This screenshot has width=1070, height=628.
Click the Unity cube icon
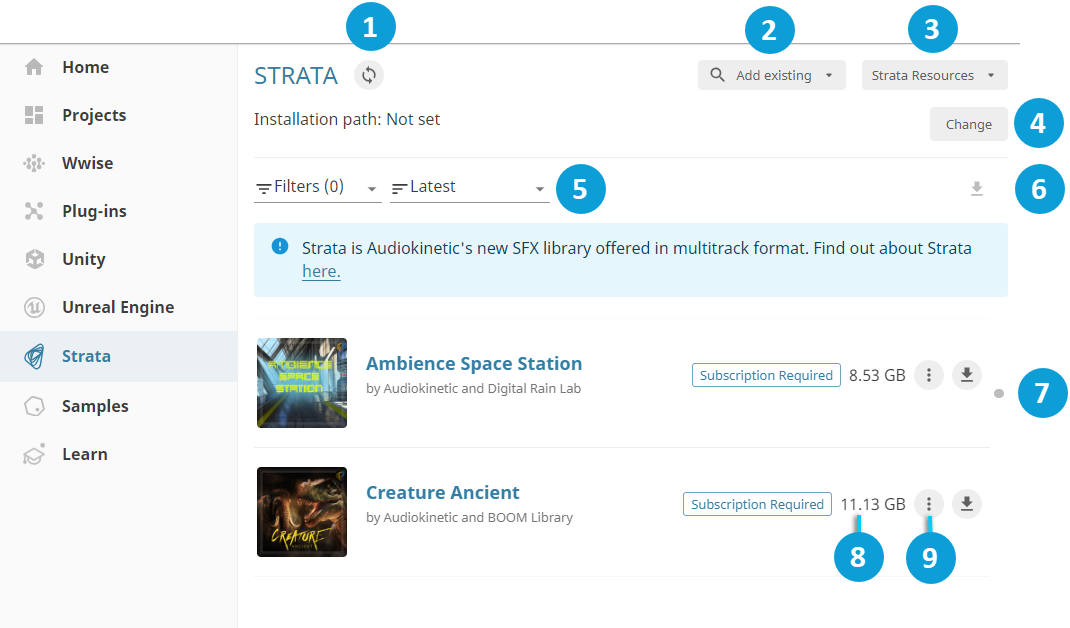pos(34,259)
